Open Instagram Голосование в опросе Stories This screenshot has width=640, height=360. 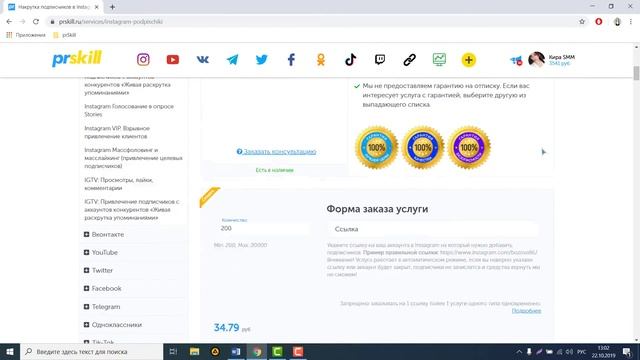pyautogui.click(x=129, y=110)
